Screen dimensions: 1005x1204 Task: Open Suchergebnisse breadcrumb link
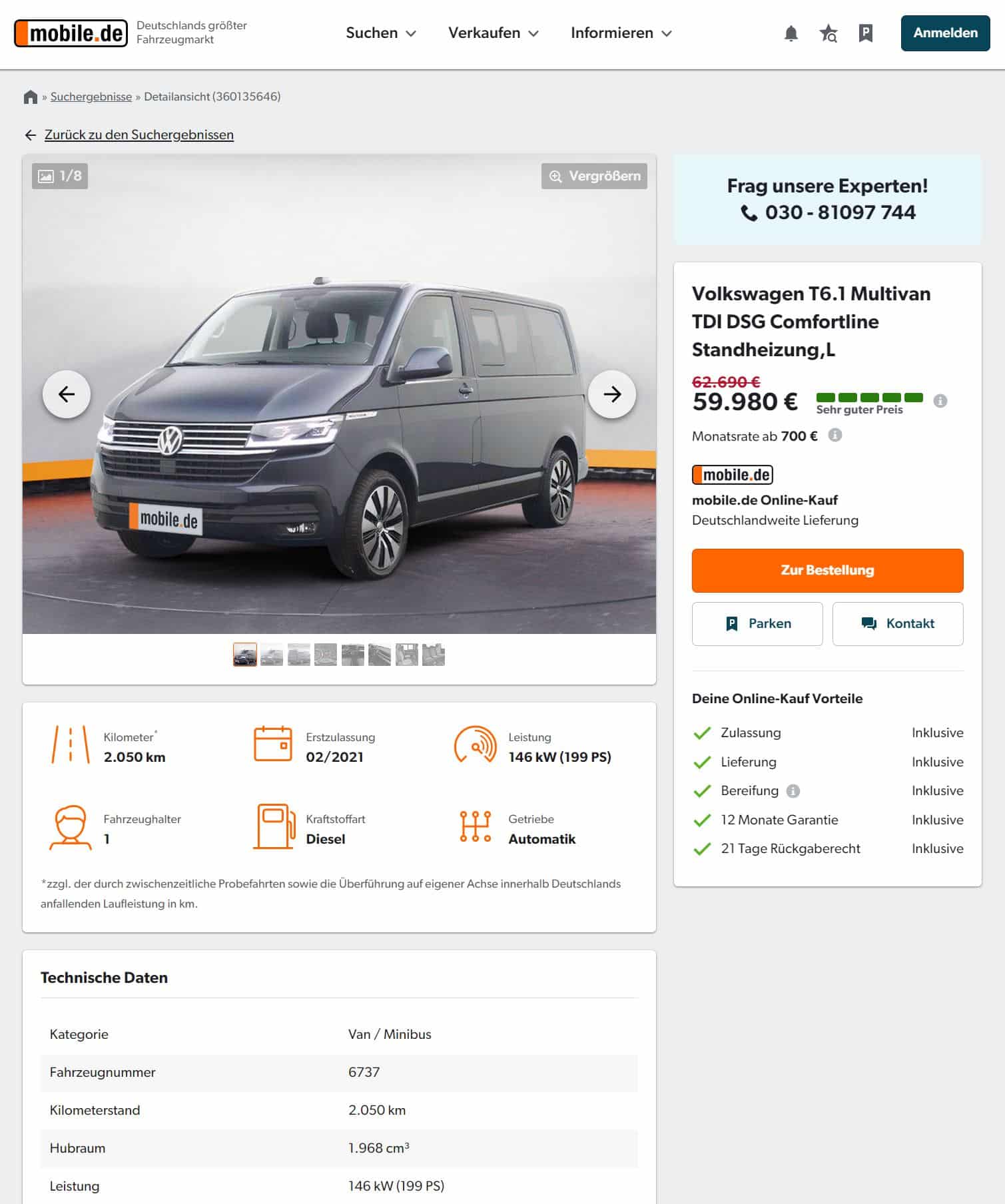click(x=91, y=97)
